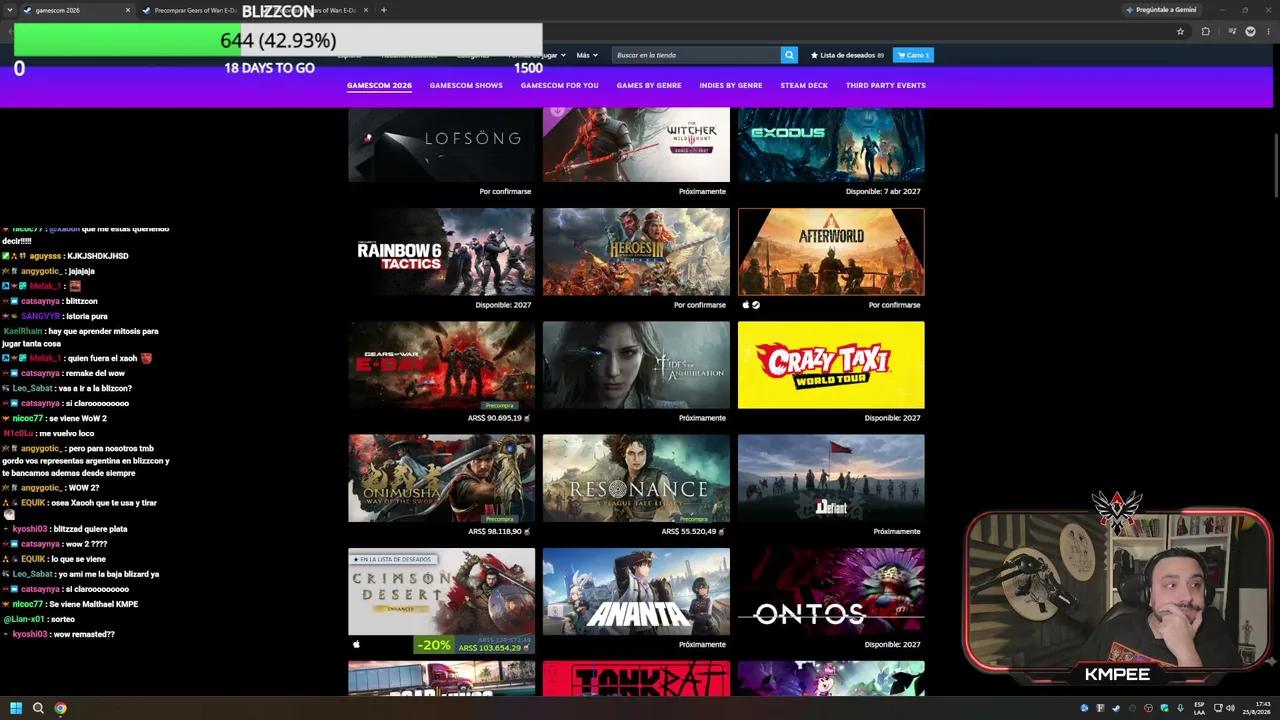The width and height of the screenshot is (1280, 720).
Task: Open the Carro shopping cart button
Action: pyautogui.click(x=913, y=55)
